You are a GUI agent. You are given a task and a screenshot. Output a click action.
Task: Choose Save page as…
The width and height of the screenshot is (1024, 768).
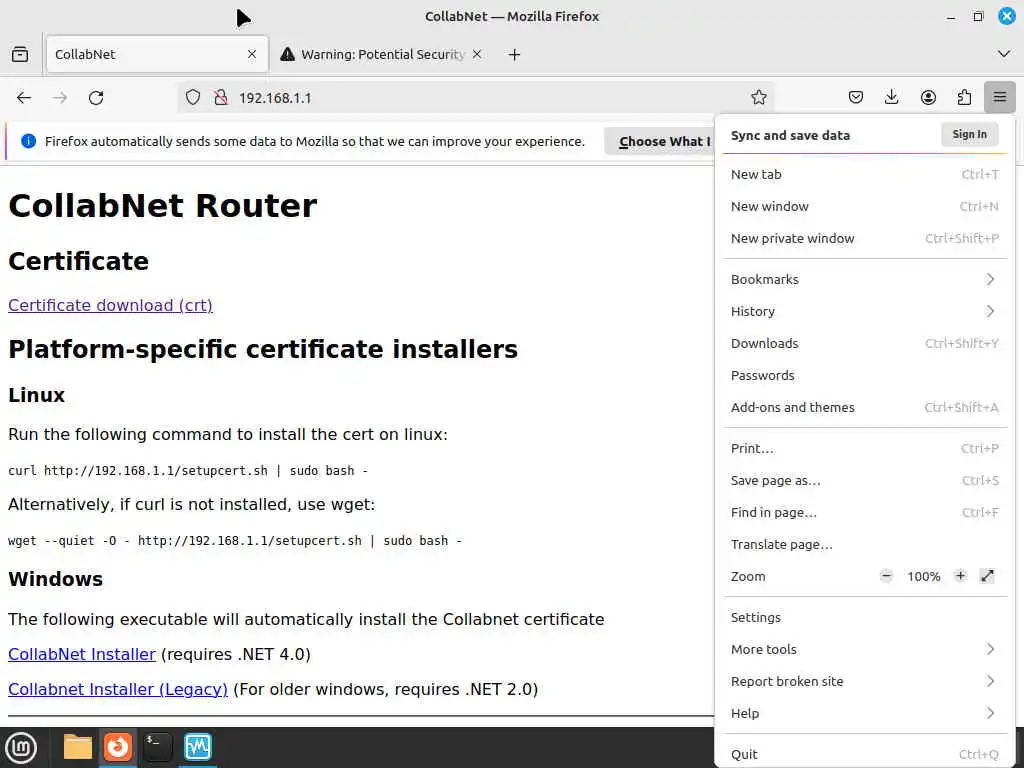[865, 481]
